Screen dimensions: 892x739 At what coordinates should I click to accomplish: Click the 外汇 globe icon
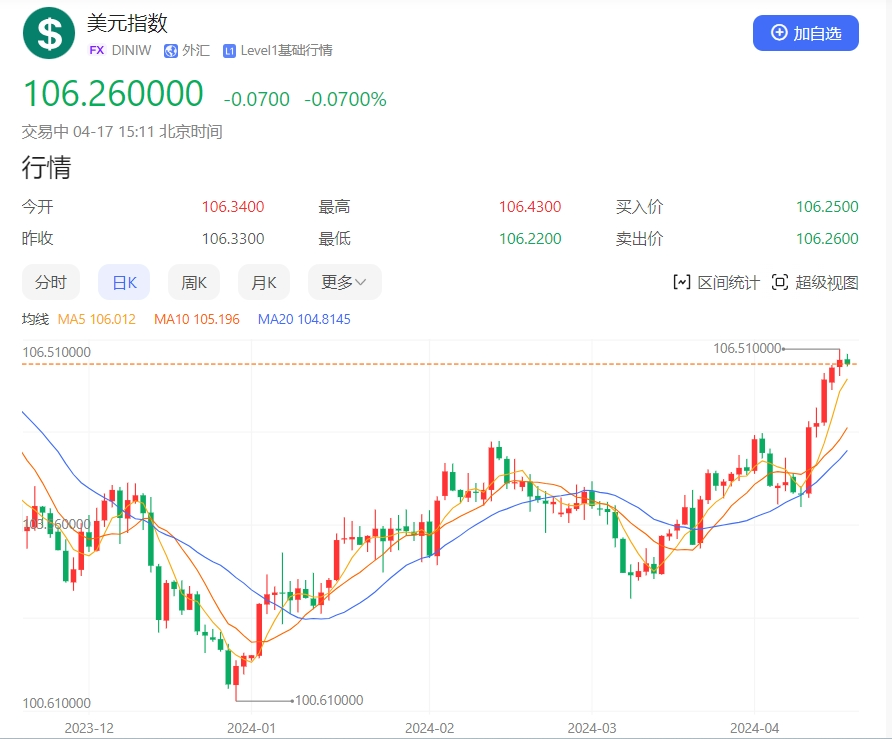click(x=171, y=50)
